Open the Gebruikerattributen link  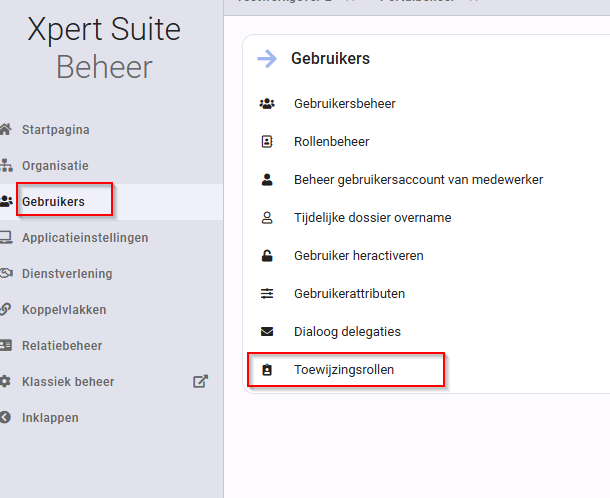(349, 293)
